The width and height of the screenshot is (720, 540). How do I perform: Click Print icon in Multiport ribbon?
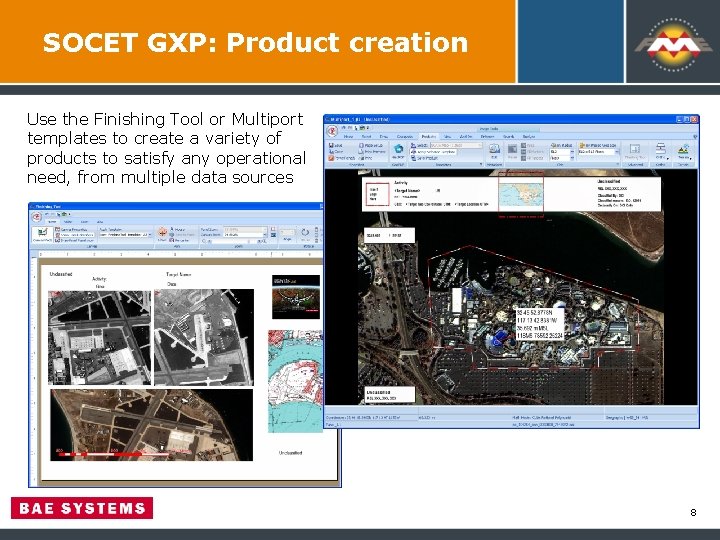[365, 158]
